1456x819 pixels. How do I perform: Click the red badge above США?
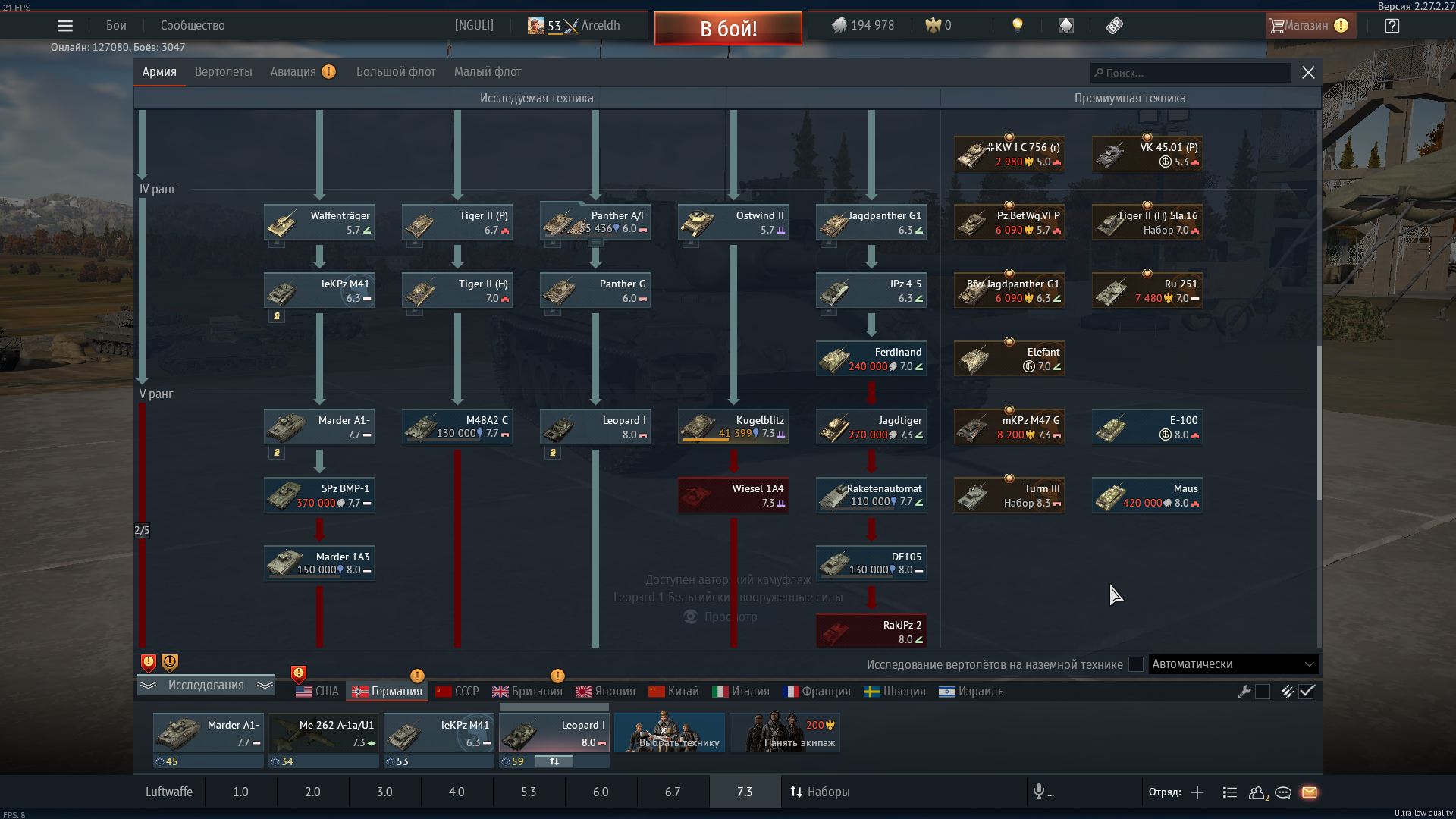(299, 673)
